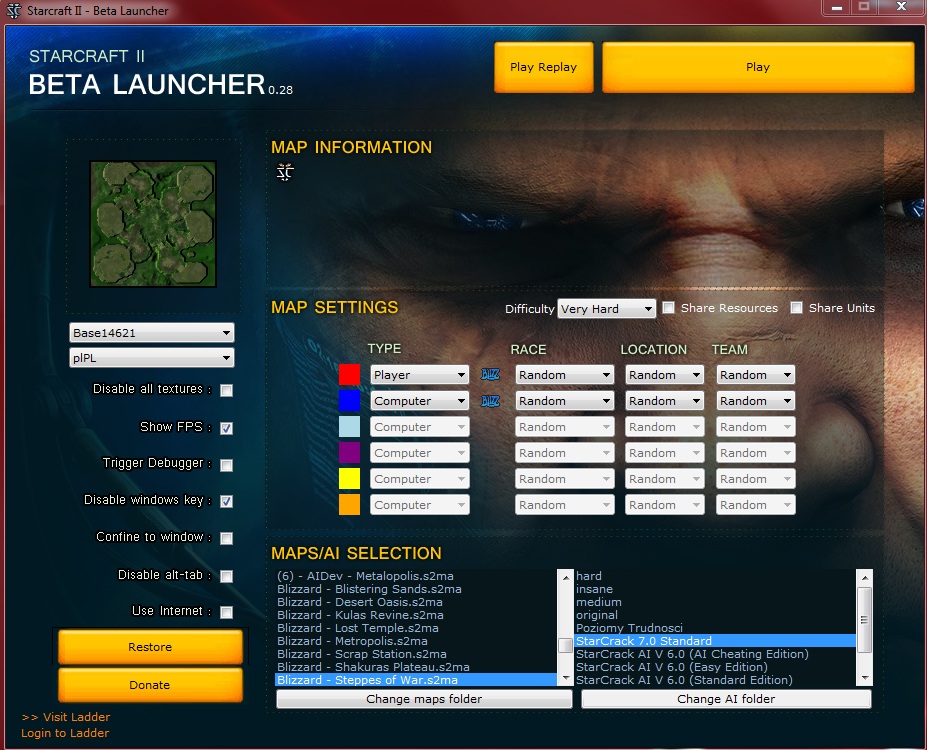This screenshot has height=750, width=927.
Task: Open the Very Hard difficulty dropdown
Action: (x=607, y=309)
